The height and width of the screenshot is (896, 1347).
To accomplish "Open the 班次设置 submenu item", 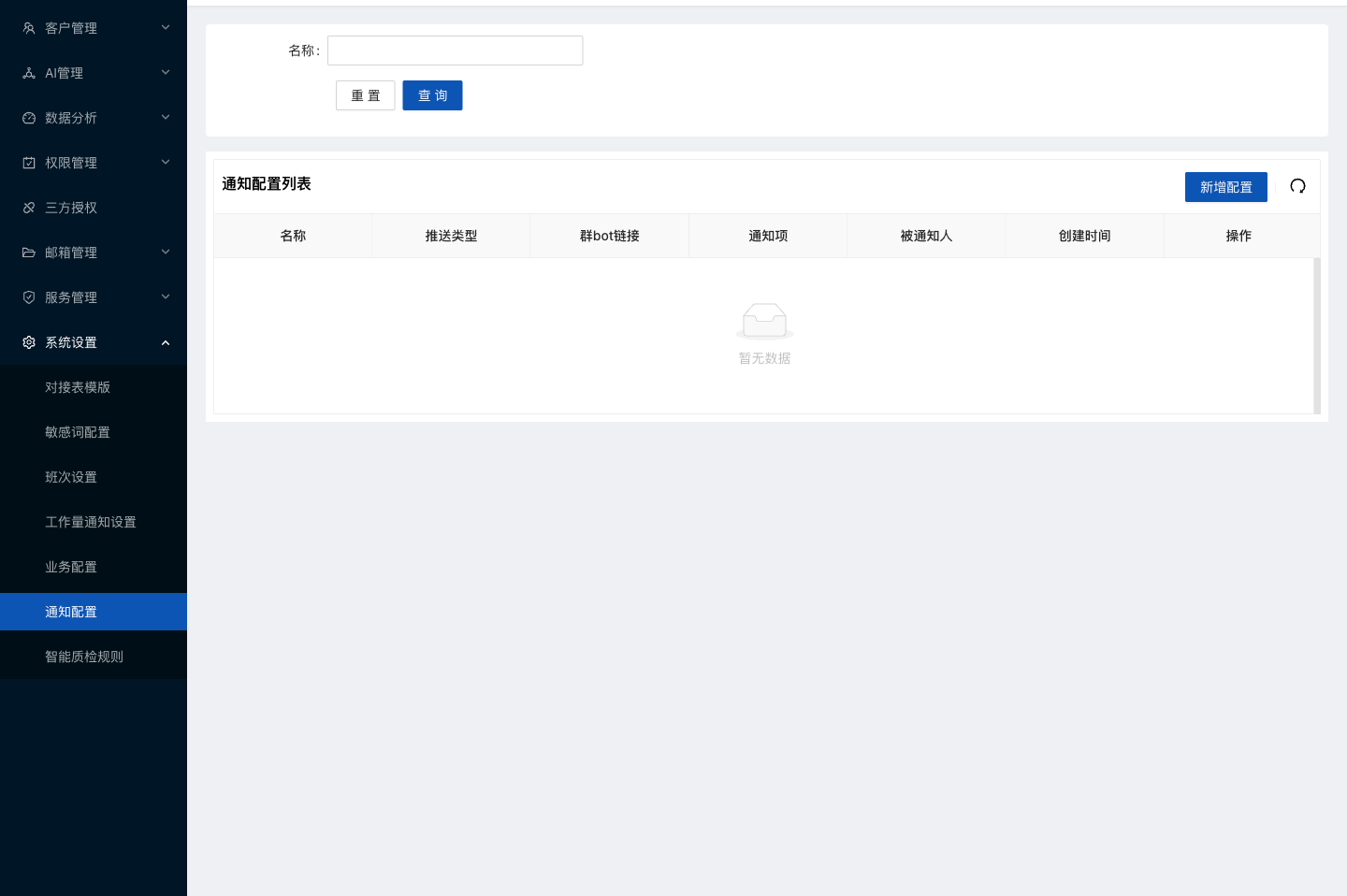I will [94, 477].
